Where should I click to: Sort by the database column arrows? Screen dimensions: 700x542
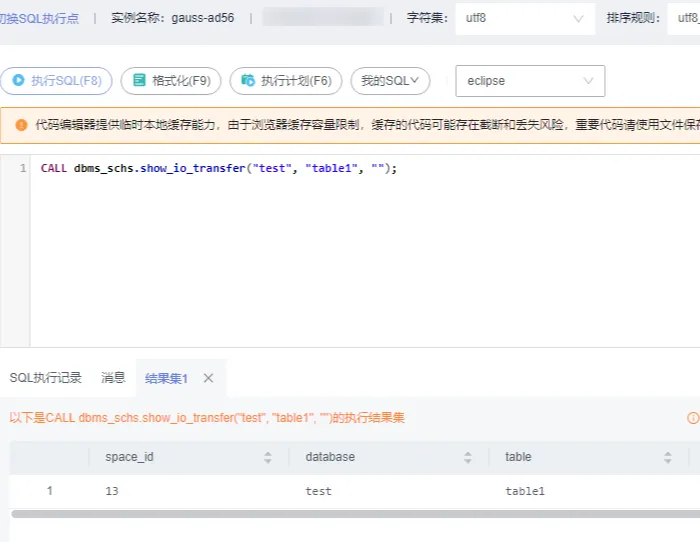point(467,457)
